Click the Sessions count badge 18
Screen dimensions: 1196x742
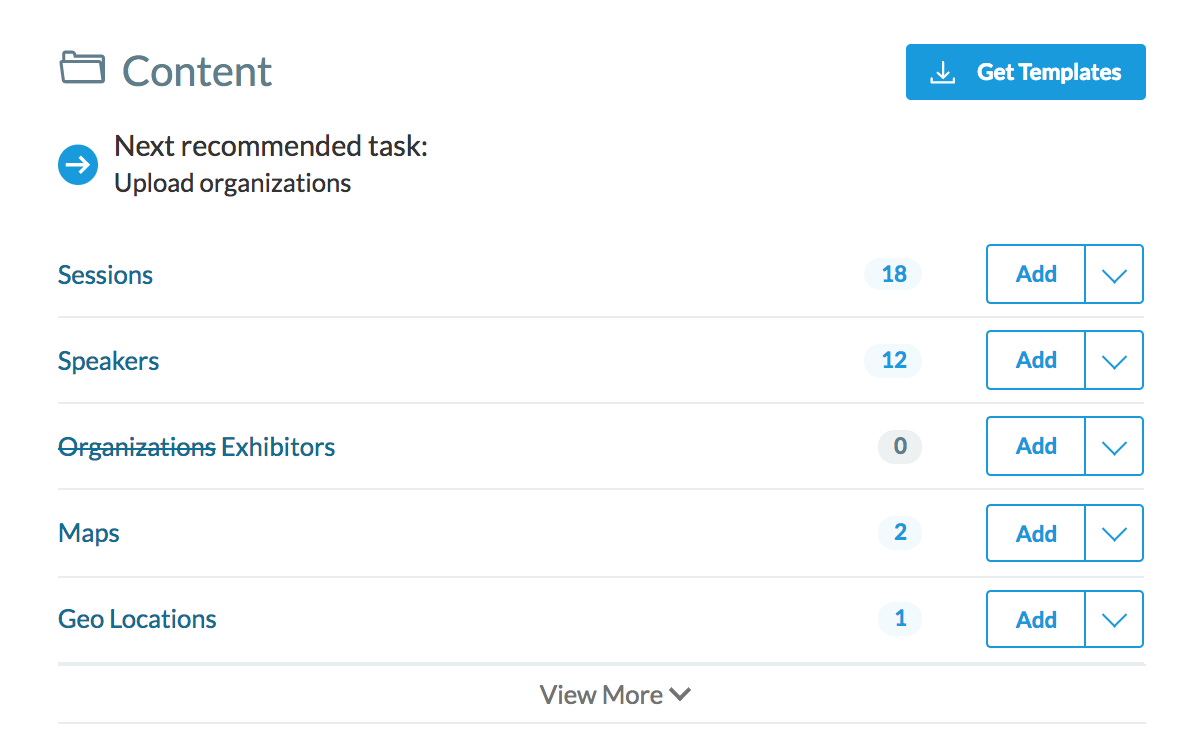click(x=893, y=274)
